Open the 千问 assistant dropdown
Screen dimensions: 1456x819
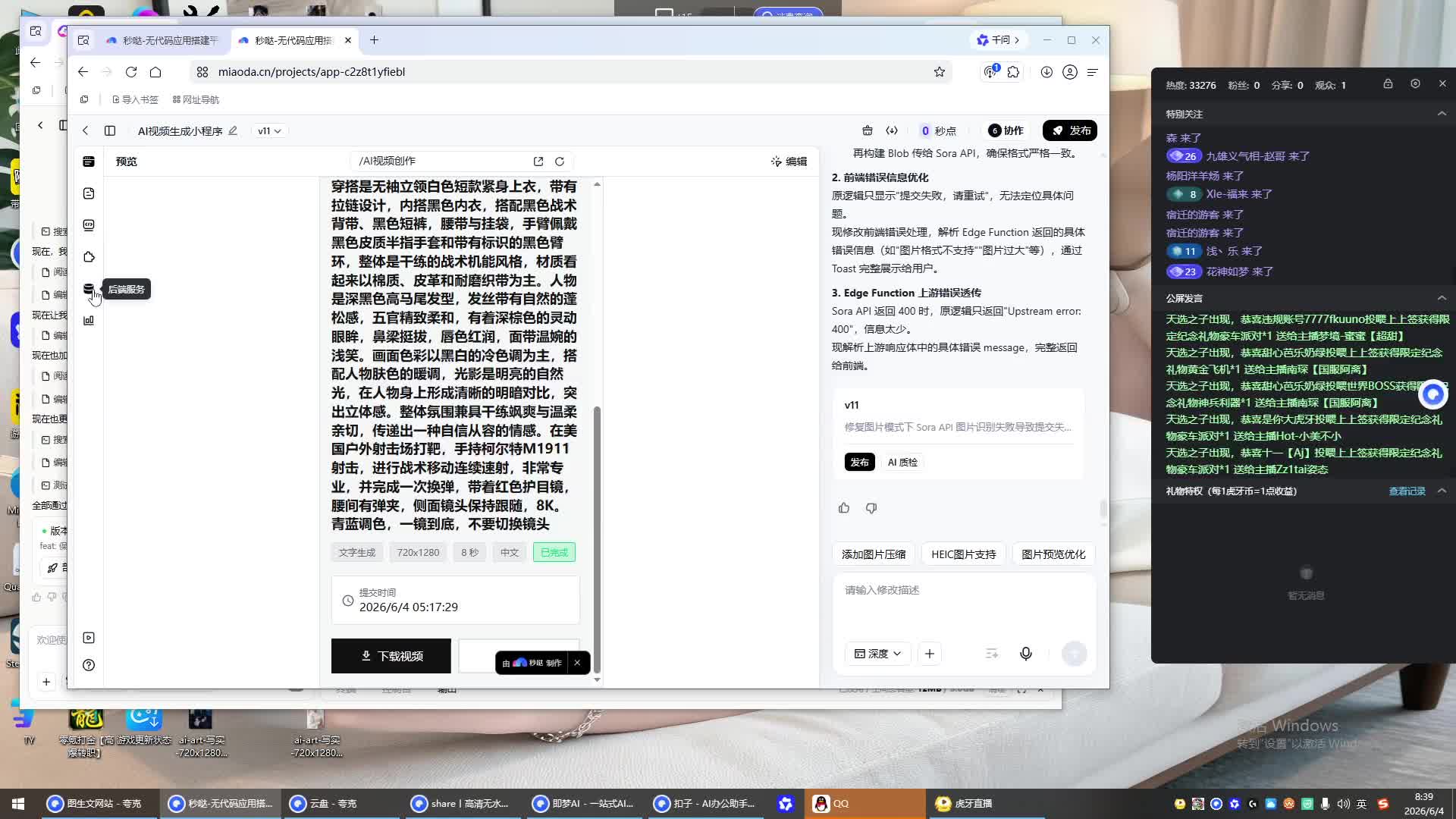click(998, 40)
